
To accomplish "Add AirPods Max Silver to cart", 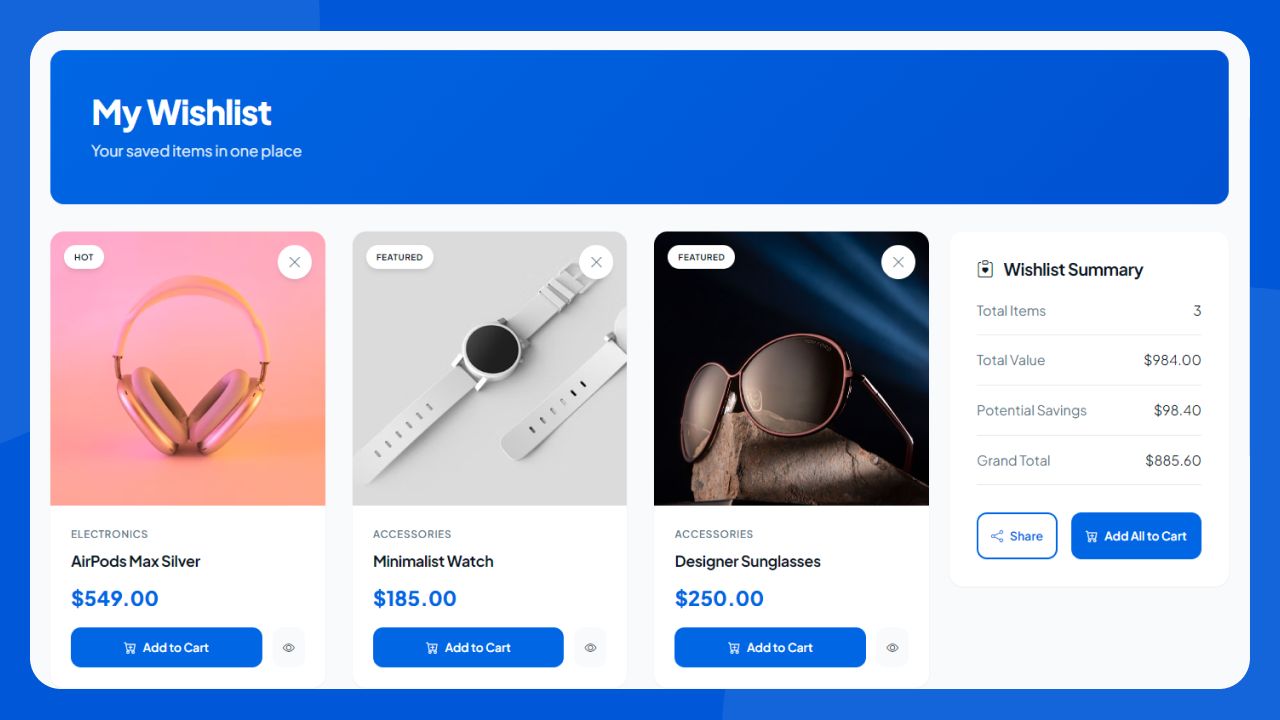I will pyautogui.click(x=166, y=648).
